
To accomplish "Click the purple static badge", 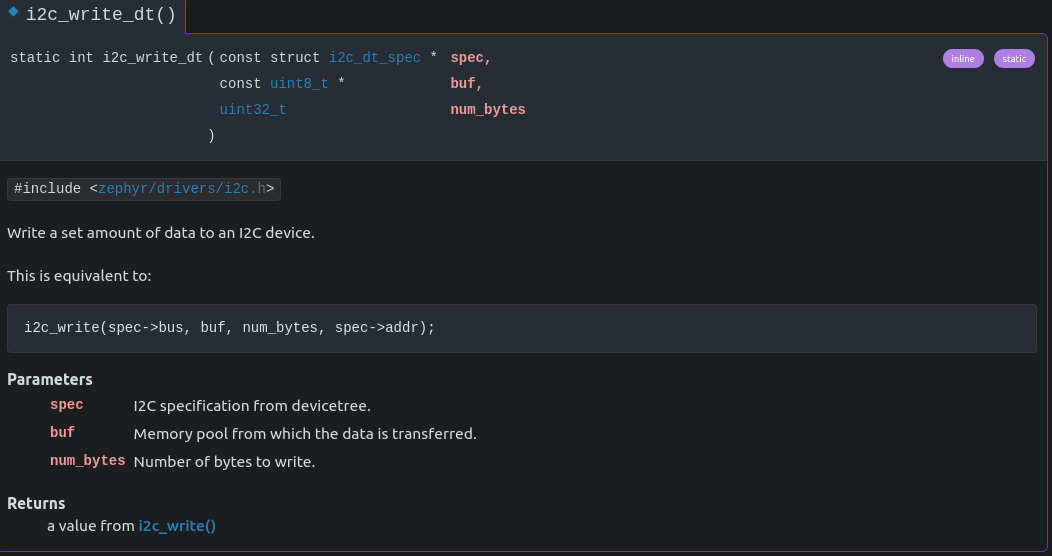I will click(x=1014, y=58).
